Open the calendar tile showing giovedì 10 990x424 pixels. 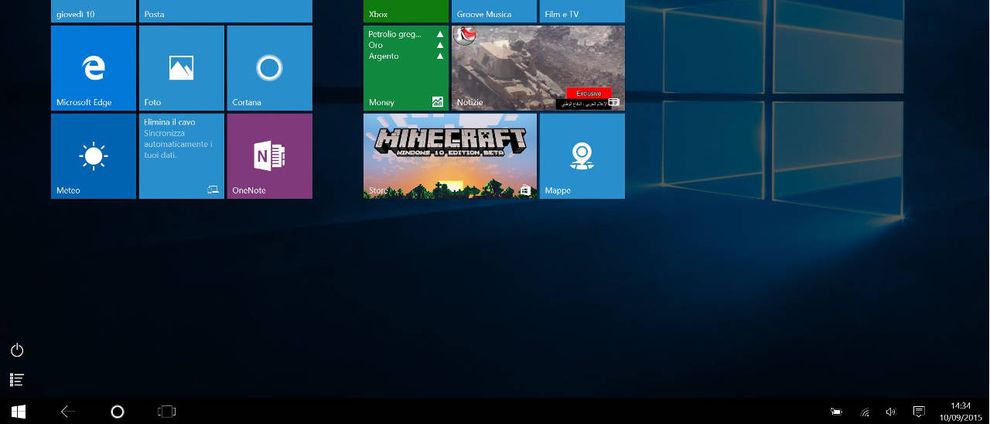[93, 11]
